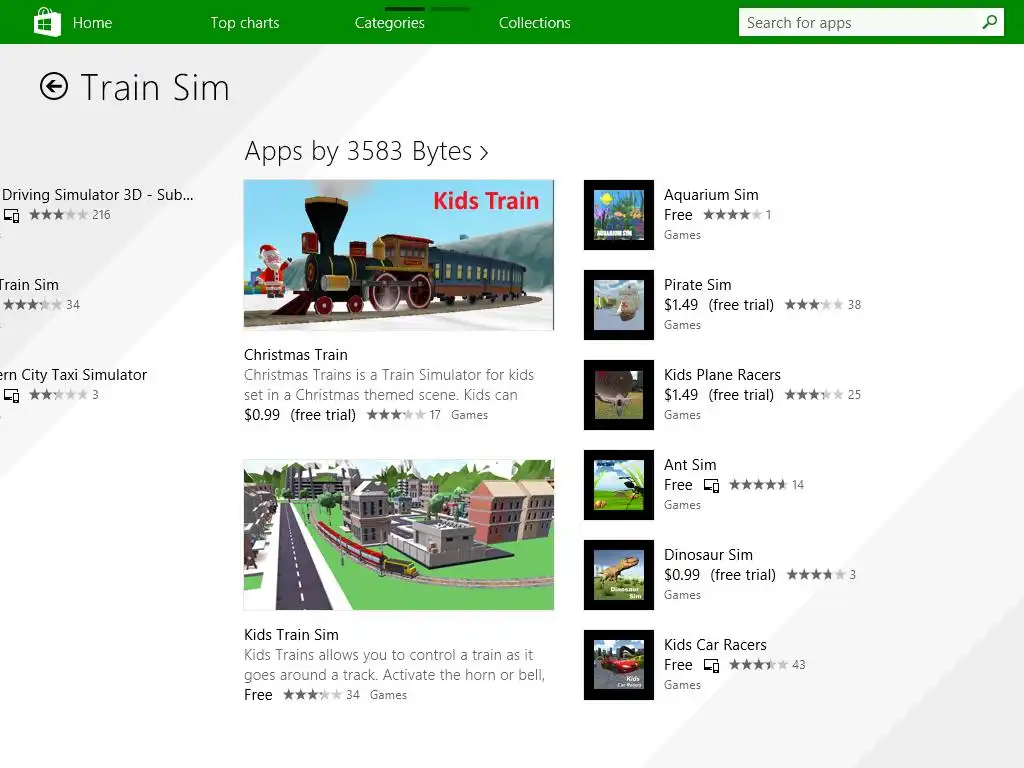
Task: Open Dinosaur Sim app icon
Action: [618, 575]
